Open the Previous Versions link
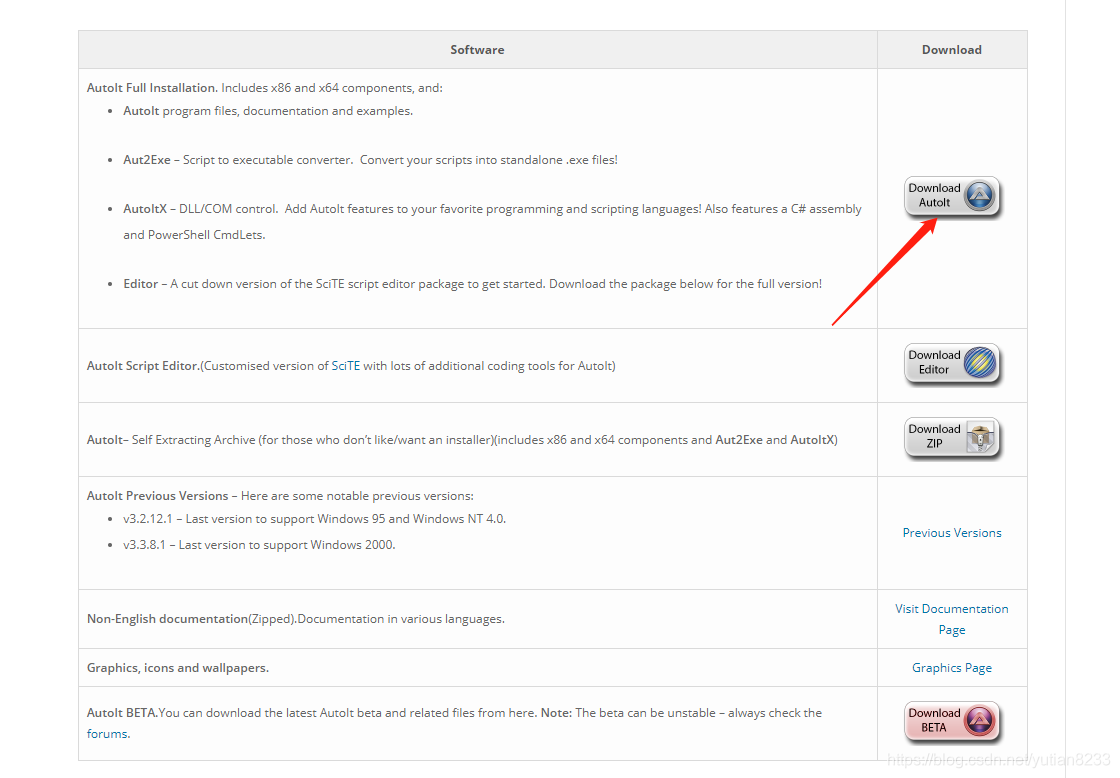The image size is (1120, 778). pos(951,533)
